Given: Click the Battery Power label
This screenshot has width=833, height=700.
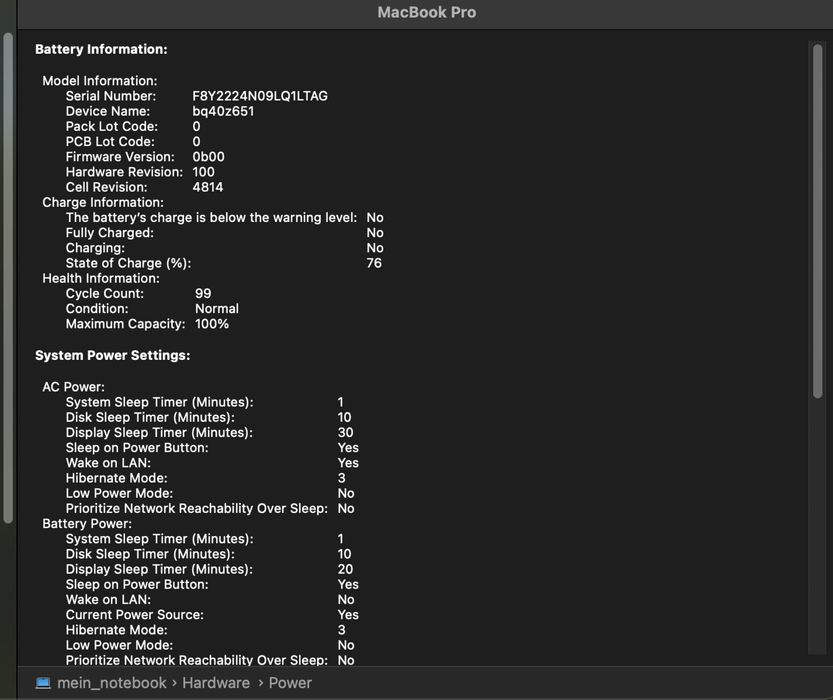Looking at the screenshot, I should coord(87,524).
